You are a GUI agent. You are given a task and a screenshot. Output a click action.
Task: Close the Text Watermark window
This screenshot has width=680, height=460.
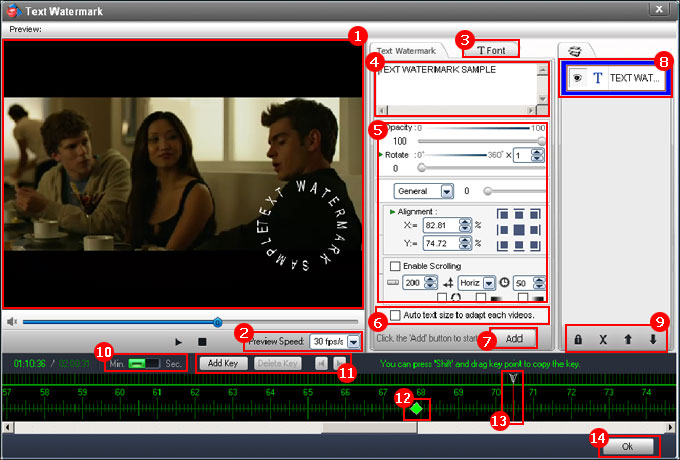(x=659, y=9)
